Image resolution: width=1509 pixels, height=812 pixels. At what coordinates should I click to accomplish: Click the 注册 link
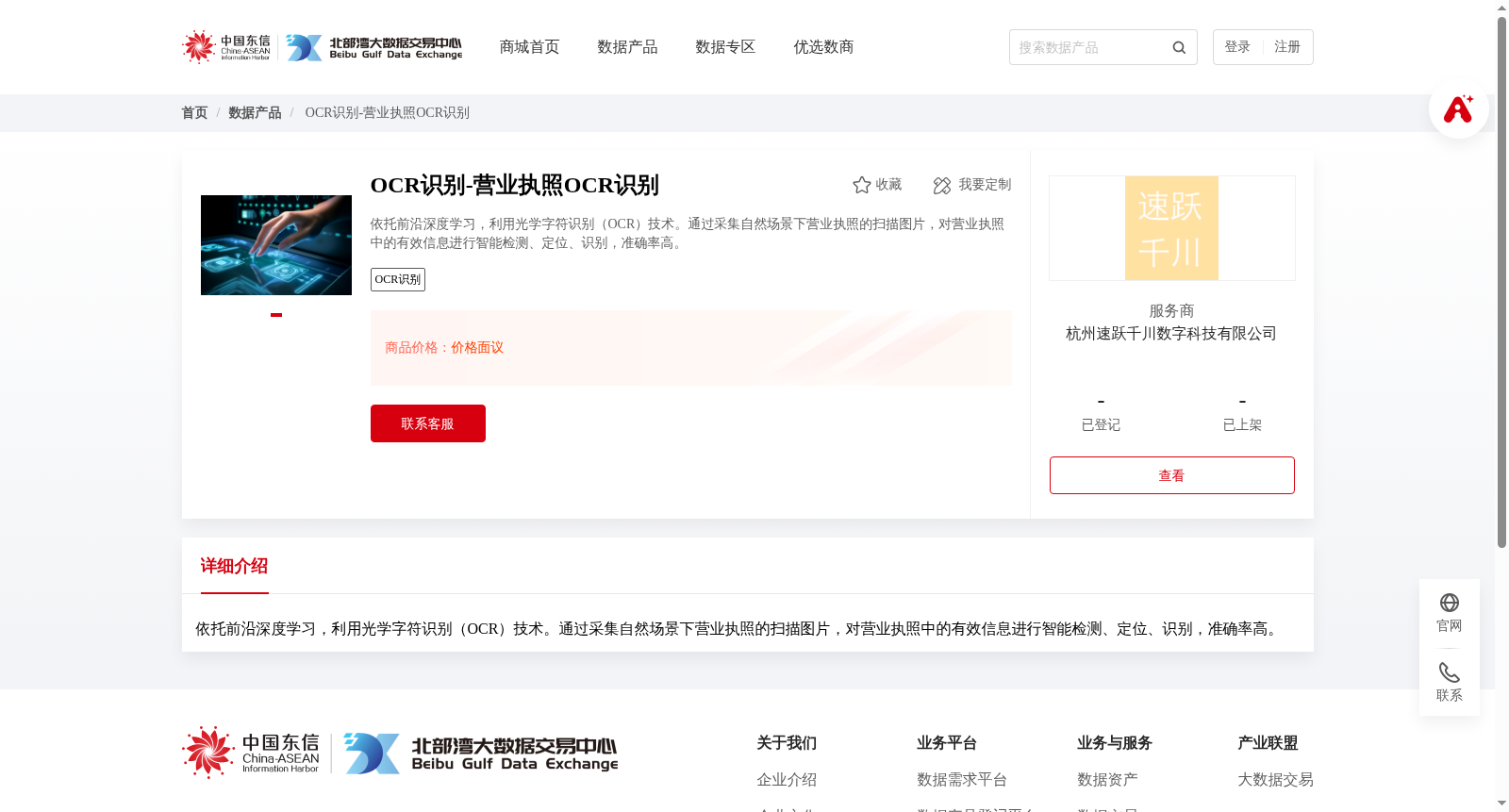(x=1287, y=47)
